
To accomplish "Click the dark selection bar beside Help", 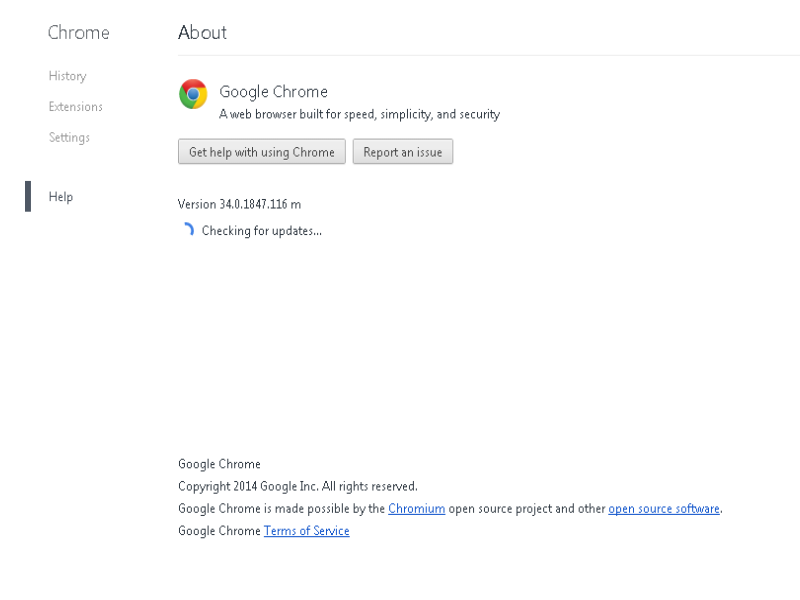I will click(28, 196).
